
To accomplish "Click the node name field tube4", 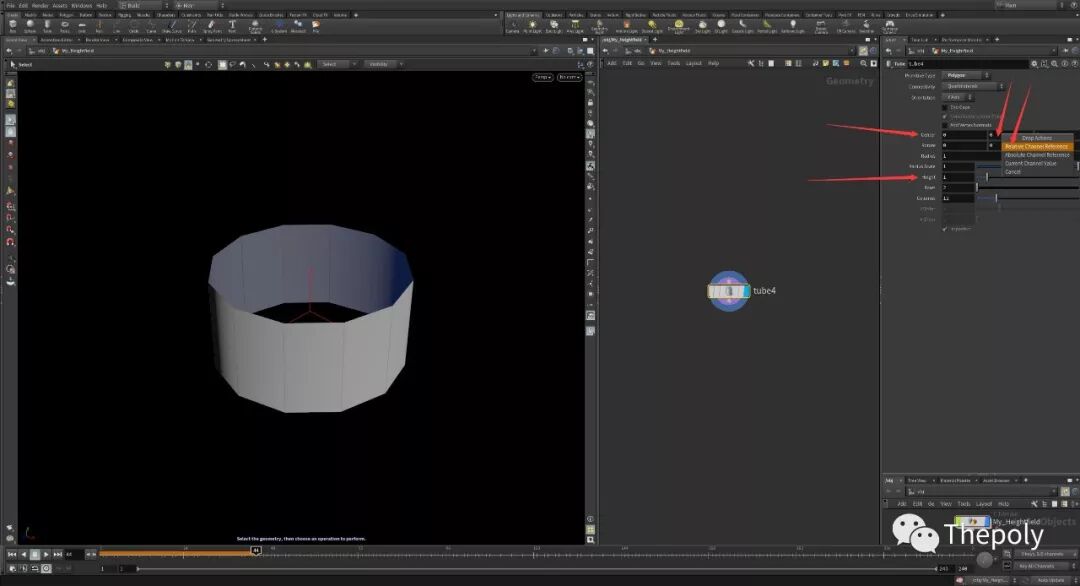I will [x=967, y=63].
